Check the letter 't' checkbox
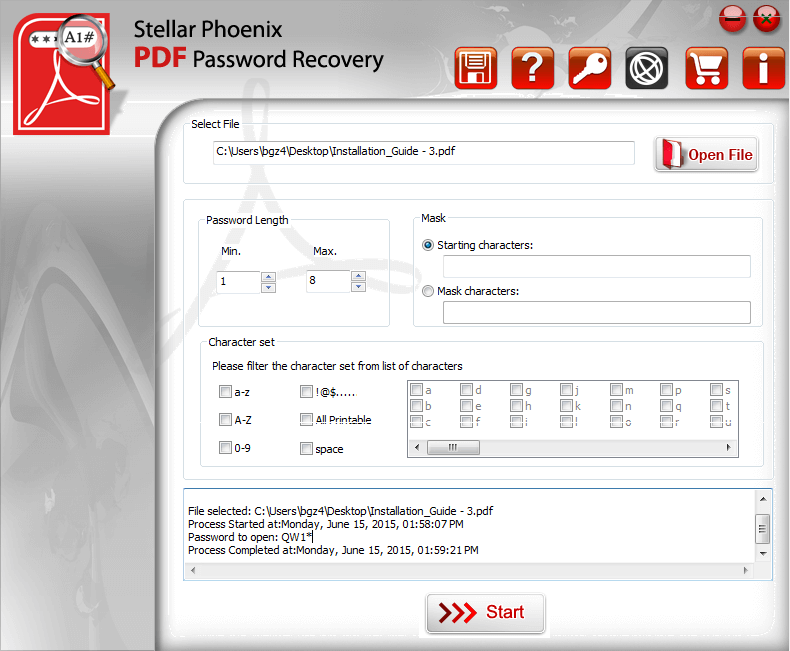 click(716, 406)
